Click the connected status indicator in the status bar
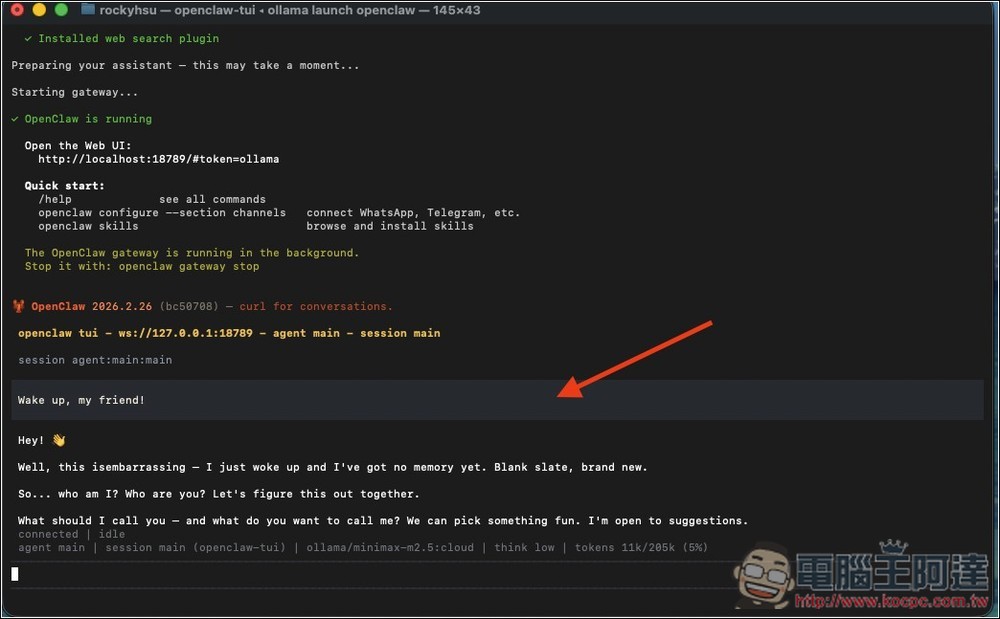Image resolution: width=1000 pixels, height=619 pixels. [47, 534]
